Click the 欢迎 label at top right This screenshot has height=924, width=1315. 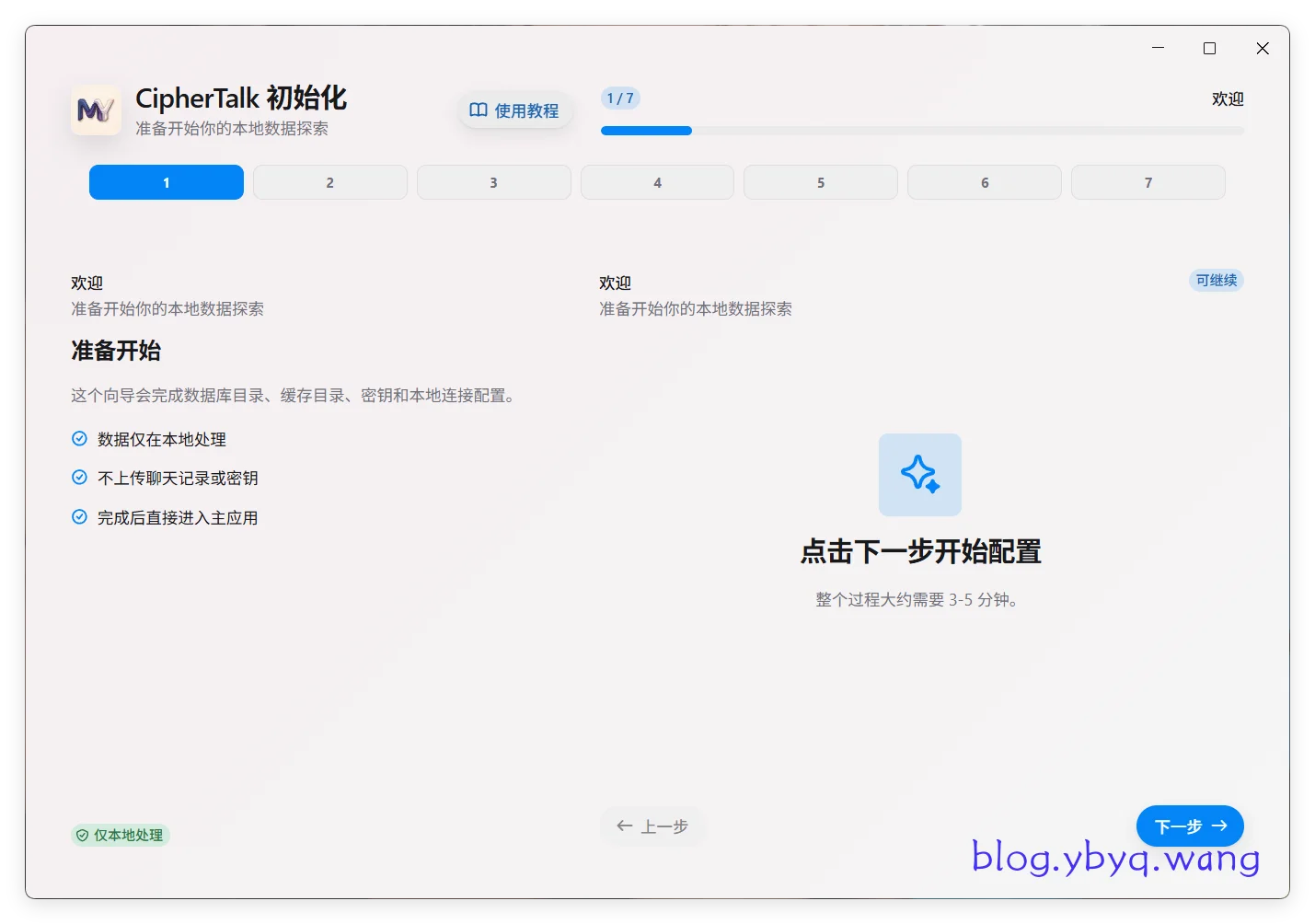tap(1228, 98)
